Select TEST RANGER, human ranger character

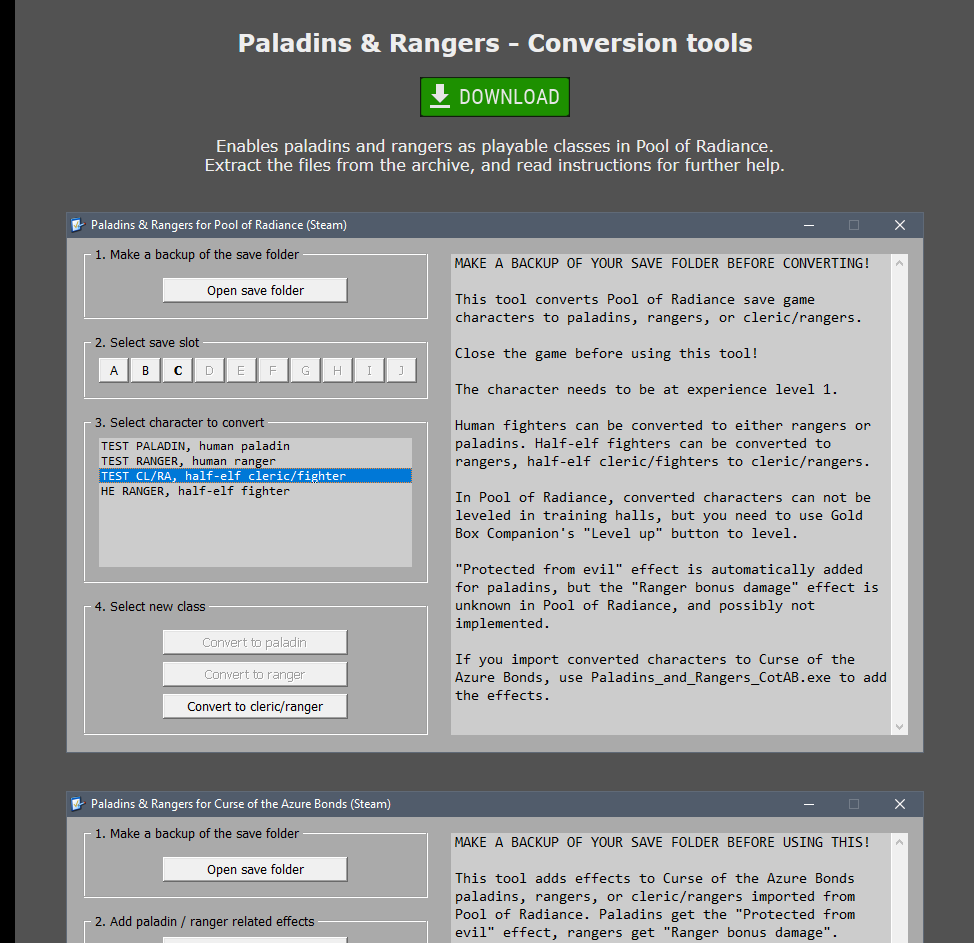pos(255,461)
